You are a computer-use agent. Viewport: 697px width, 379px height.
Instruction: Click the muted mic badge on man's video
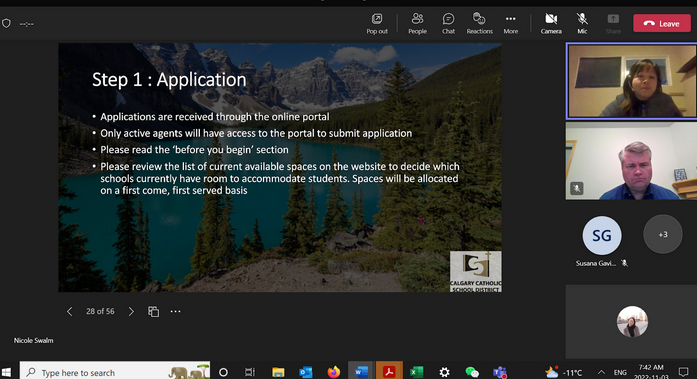(x=577, y=188)
